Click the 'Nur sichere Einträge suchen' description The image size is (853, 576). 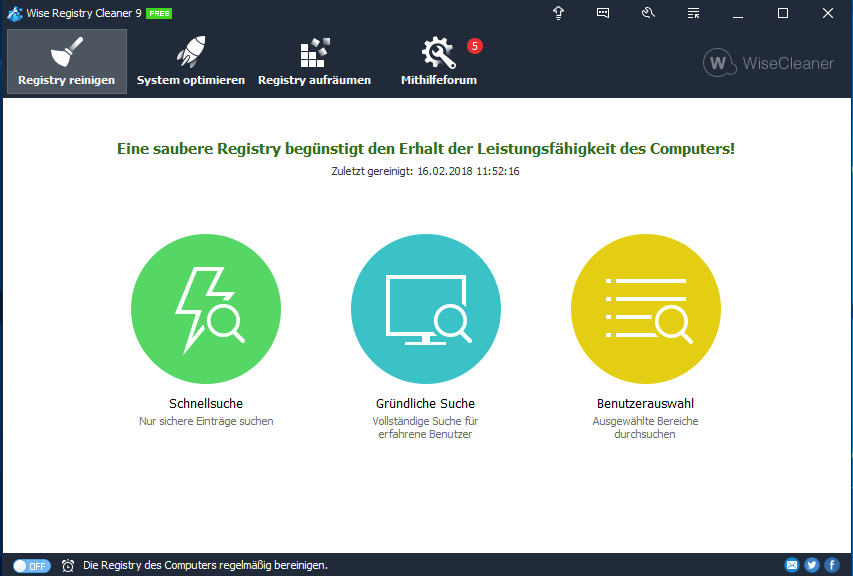pyautogui.click(x=206, y=421)
